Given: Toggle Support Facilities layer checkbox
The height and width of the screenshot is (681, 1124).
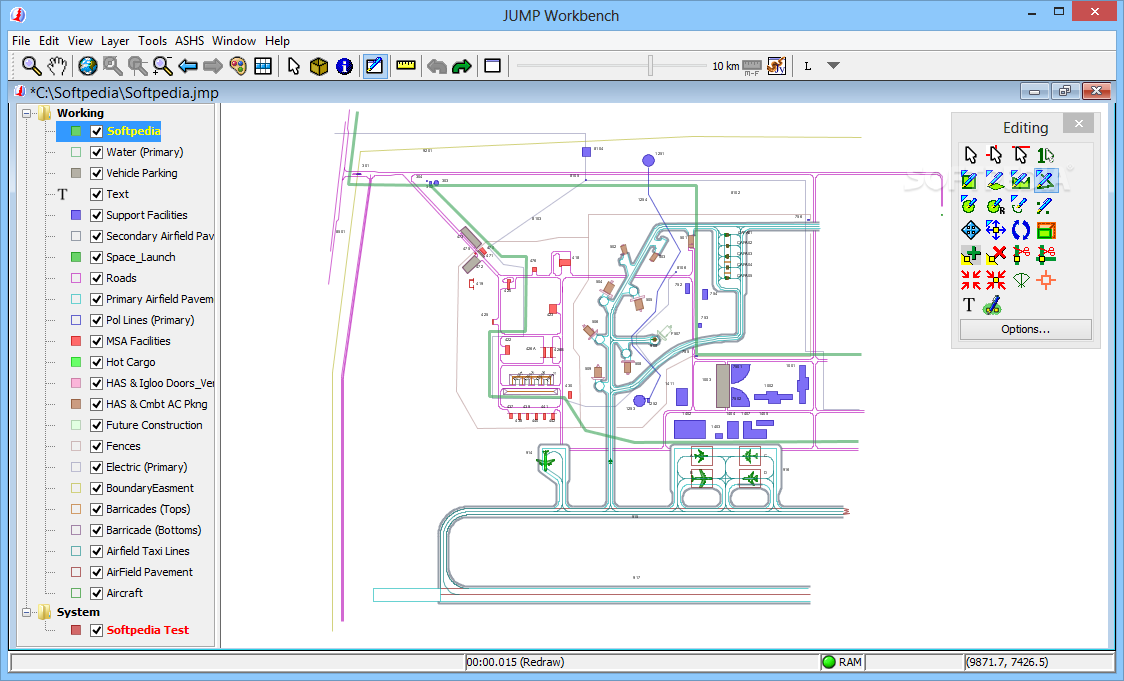Looking at the screenshot, I should tap(97, 215).
